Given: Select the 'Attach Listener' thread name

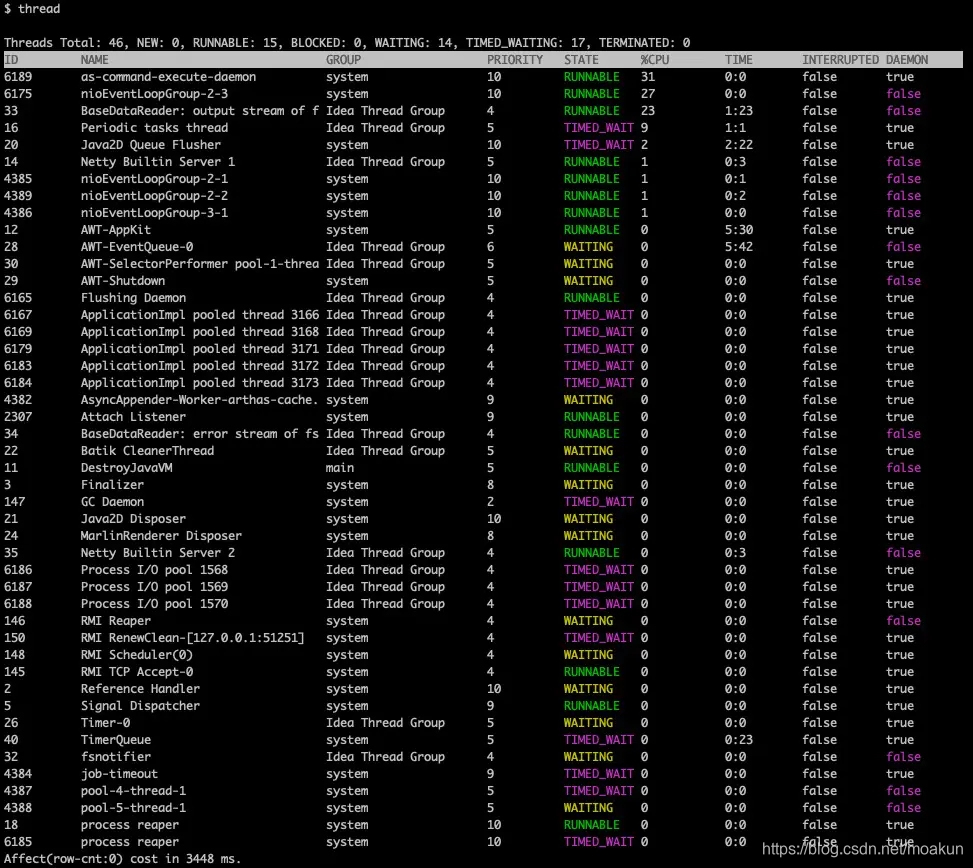Looking at the screenshot, I should (x=133, y=417).
